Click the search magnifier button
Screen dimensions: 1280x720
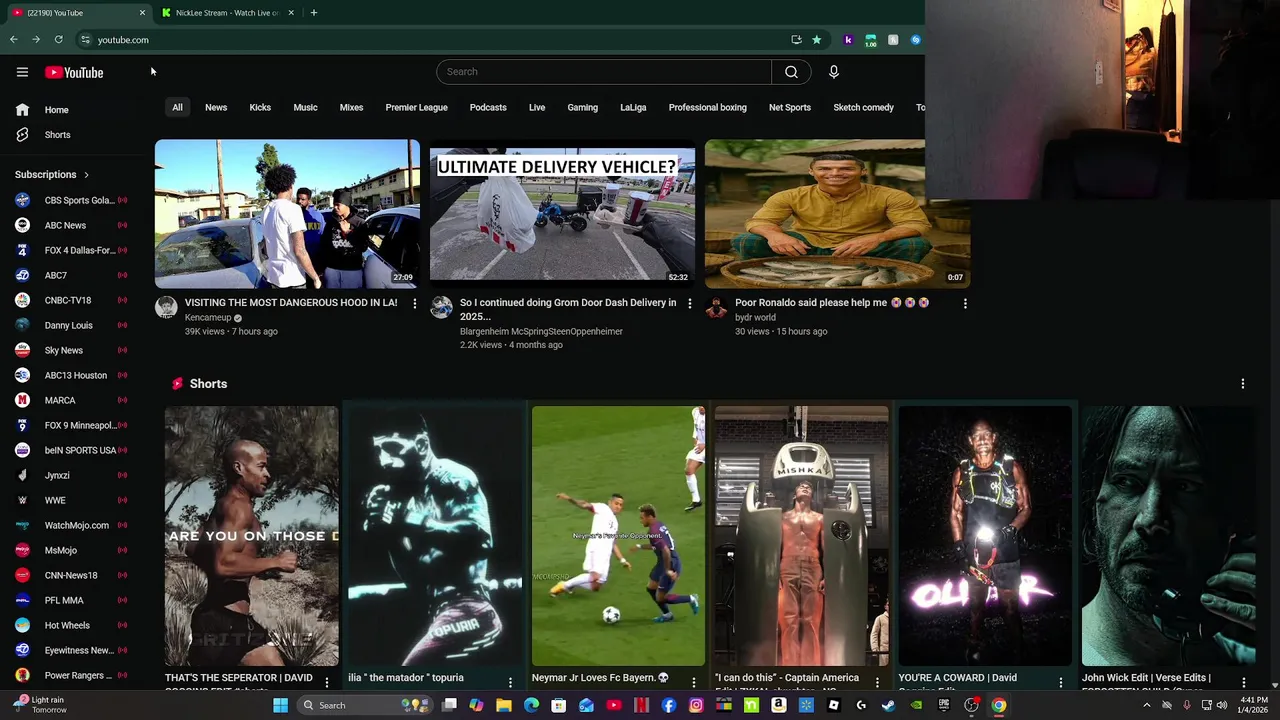791,72
